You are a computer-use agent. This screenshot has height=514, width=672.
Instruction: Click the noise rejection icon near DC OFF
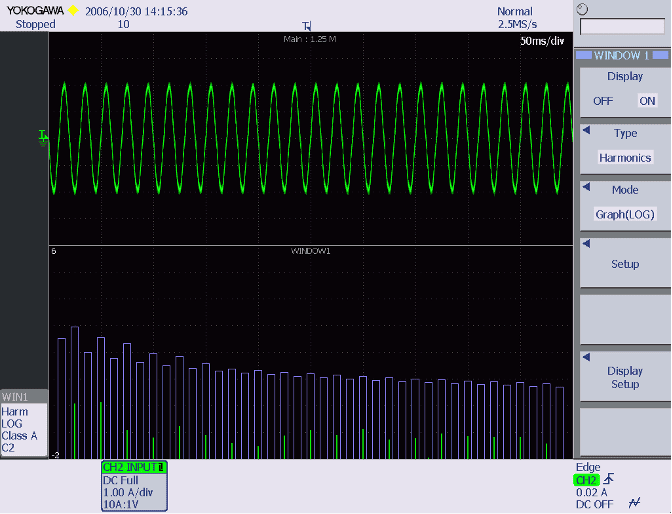(x=633, y=503)
